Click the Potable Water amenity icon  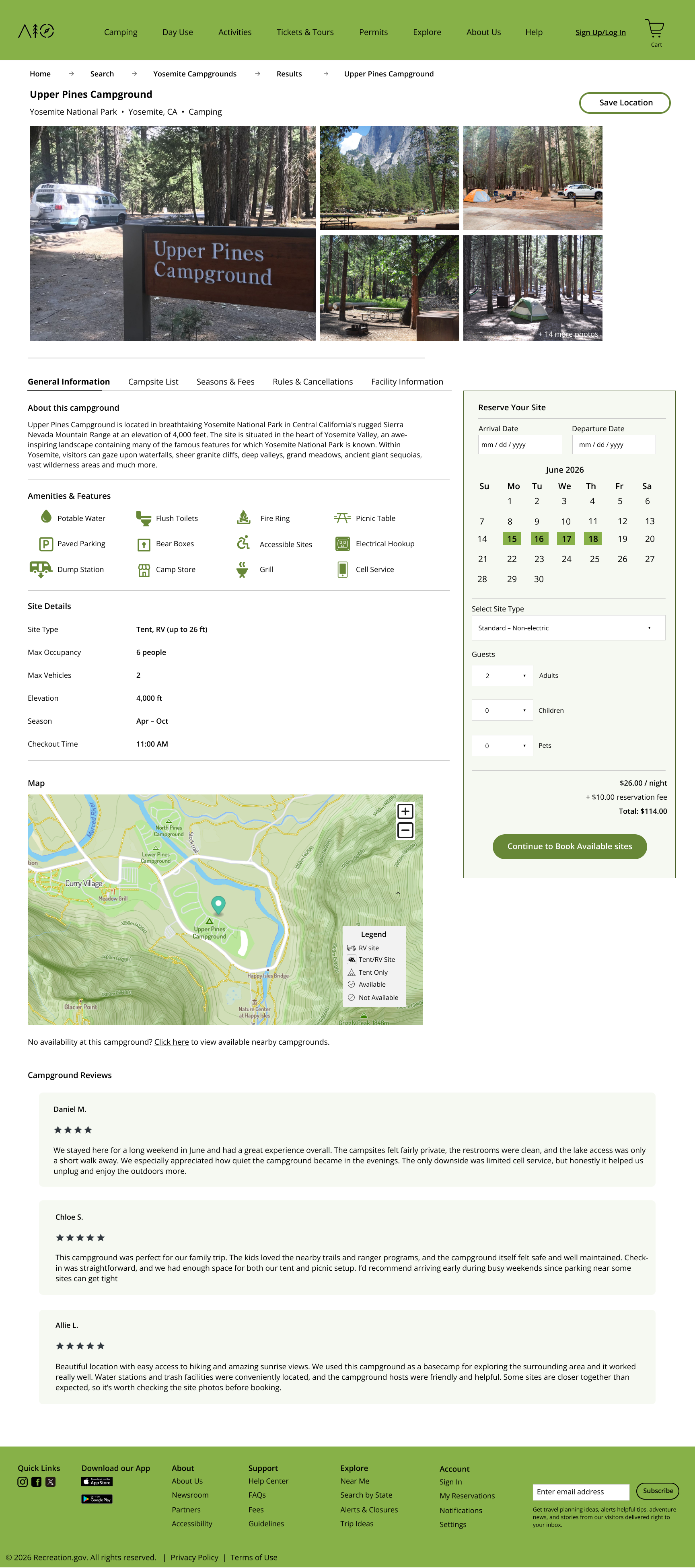point(46,517)
